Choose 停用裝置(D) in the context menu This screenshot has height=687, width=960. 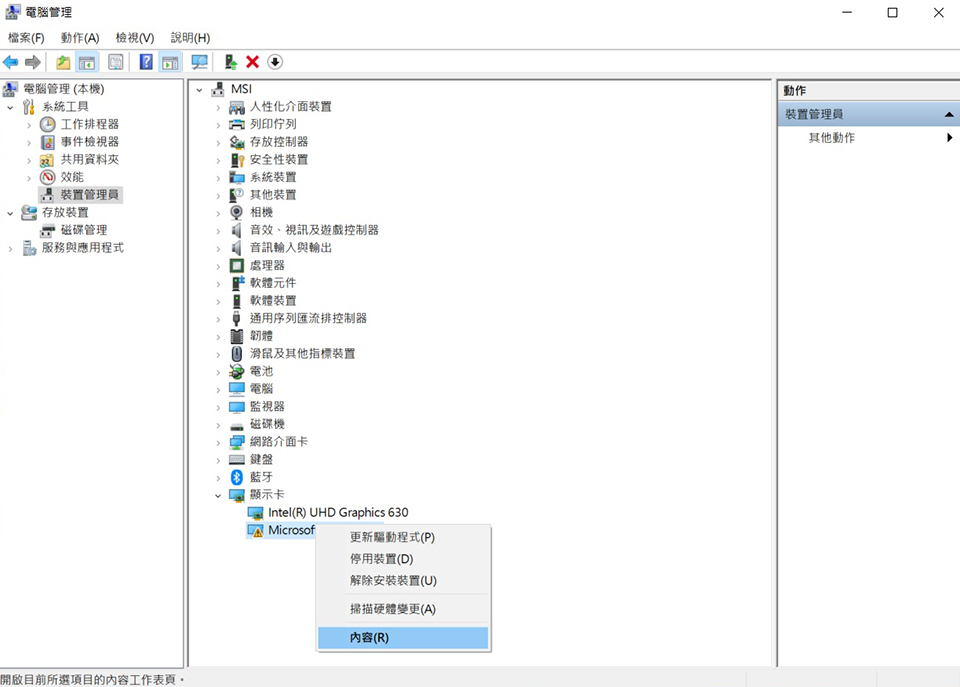point(381,559)
